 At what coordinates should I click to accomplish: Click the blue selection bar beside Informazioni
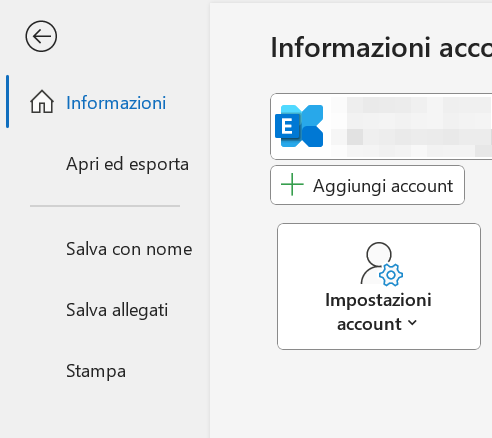click(8, 102)
